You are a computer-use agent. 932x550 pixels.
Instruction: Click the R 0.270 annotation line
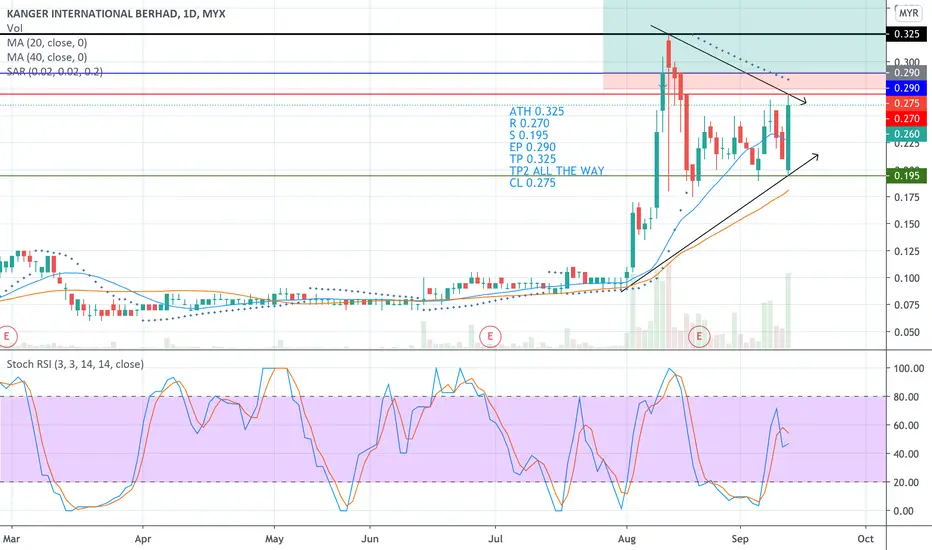pos(530,123)
